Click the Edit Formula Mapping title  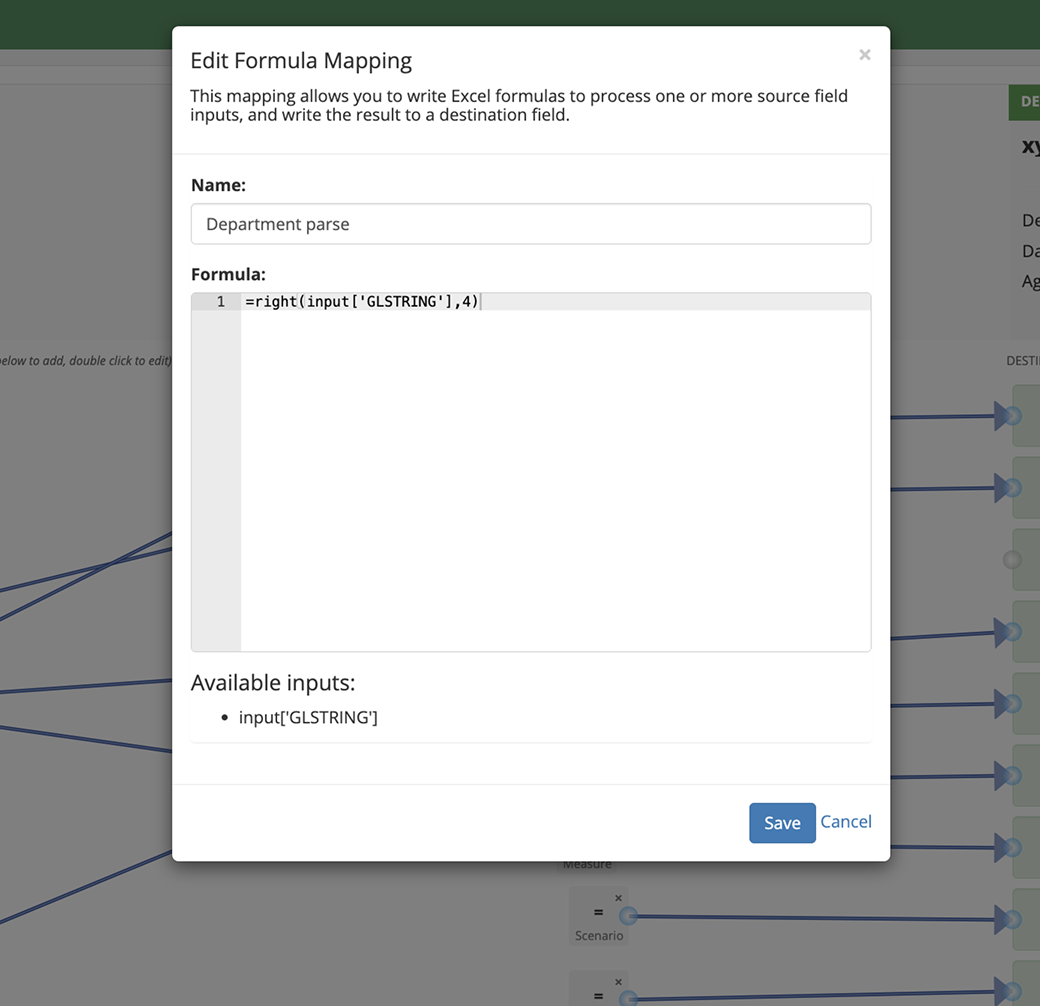click(x=301, y=61)
